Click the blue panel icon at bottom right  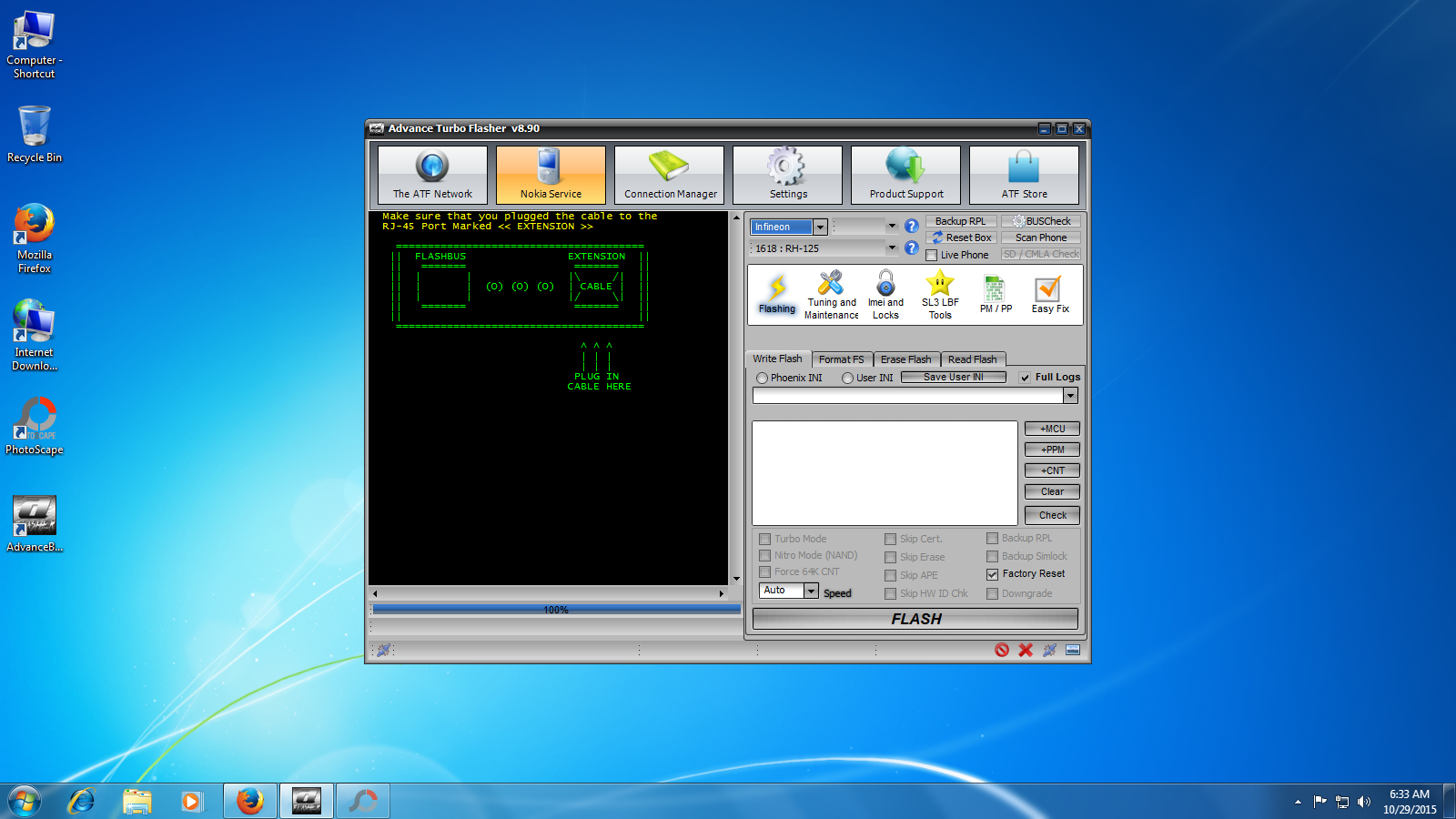tap(1073, 650)
